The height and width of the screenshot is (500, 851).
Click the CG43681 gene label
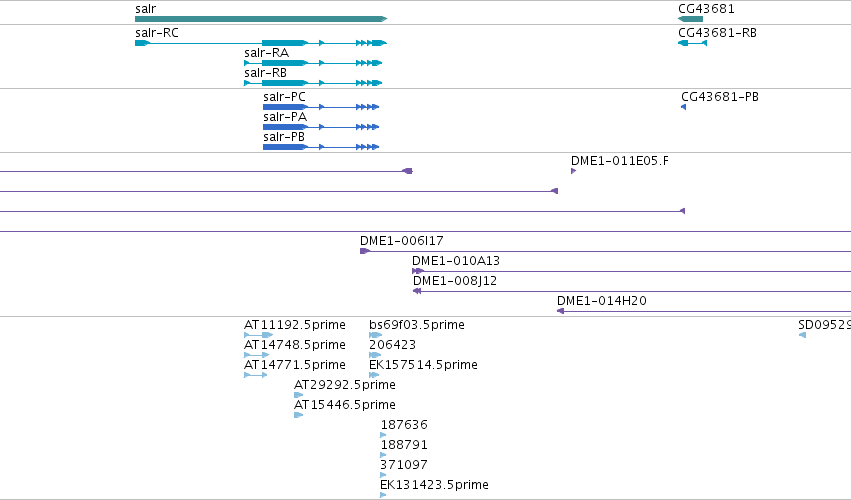click(706, 9)
